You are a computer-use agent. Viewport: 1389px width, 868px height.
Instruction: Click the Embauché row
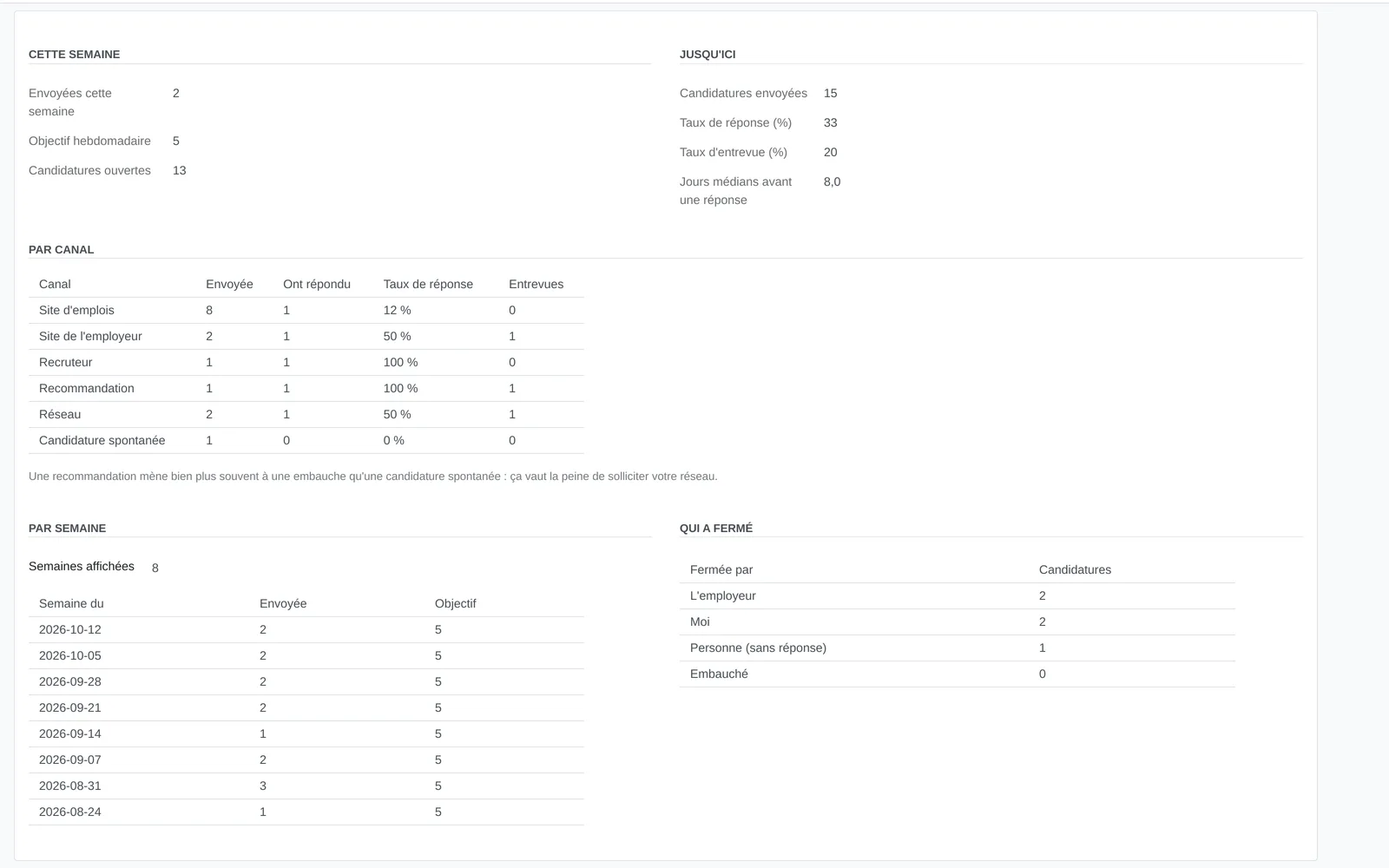(x=958, y=674)
